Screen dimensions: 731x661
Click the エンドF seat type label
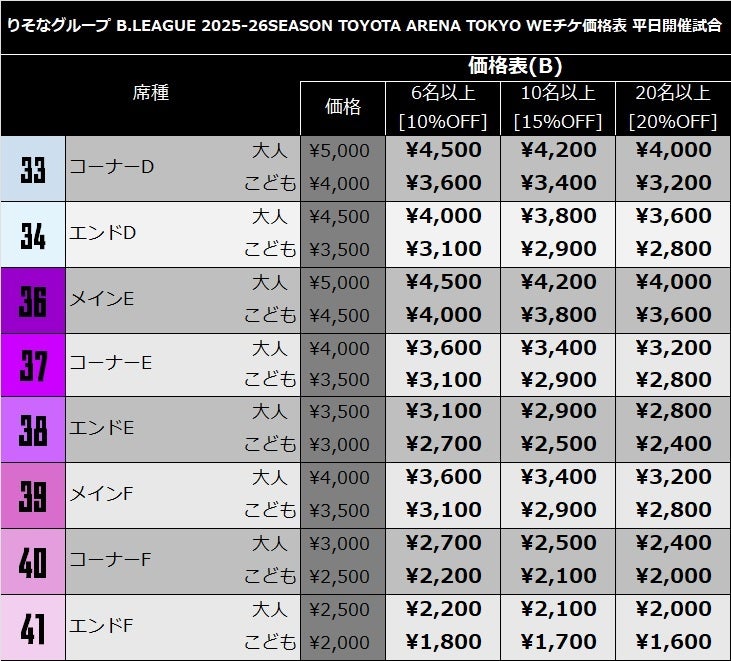tap(103, 627)
